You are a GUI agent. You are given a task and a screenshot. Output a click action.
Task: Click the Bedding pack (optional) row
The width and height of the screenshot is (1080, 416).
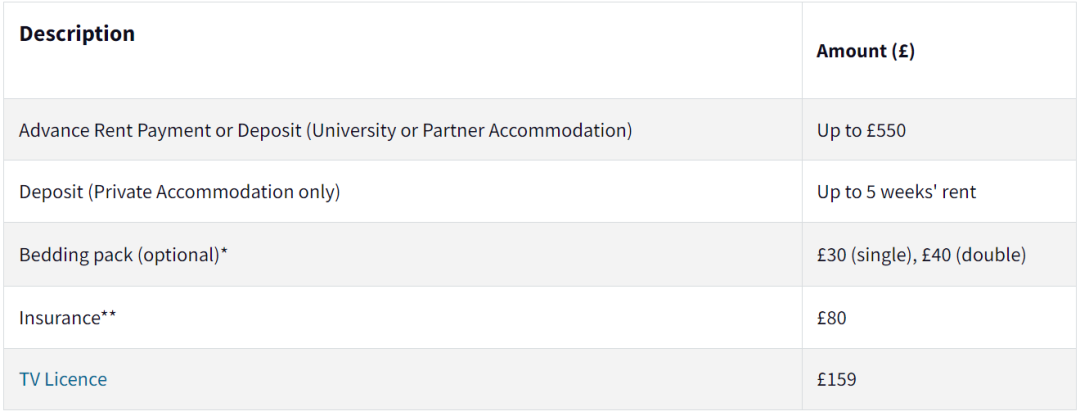pyautogui.click(x=540, y=255)
